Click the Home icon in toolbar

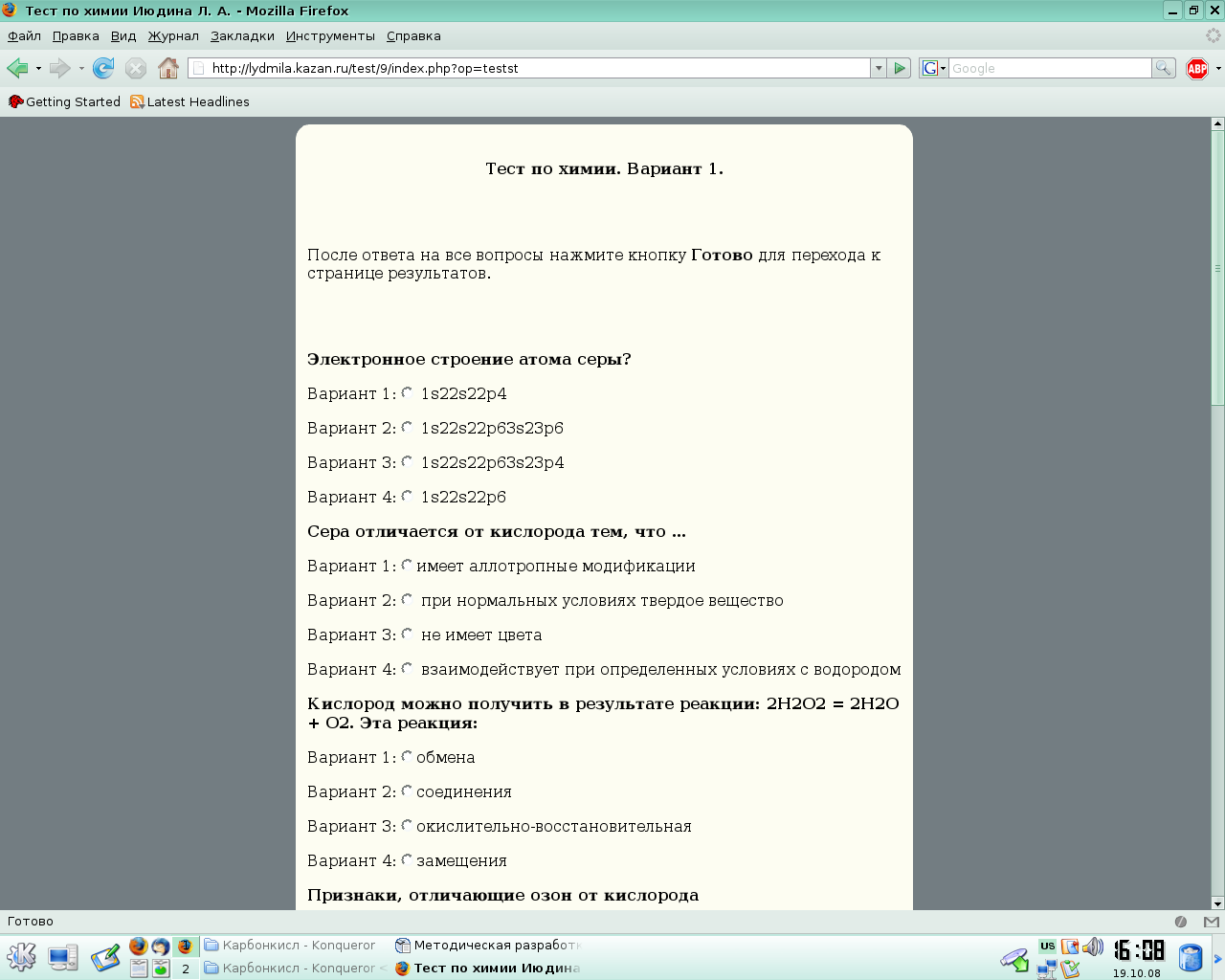168,68
